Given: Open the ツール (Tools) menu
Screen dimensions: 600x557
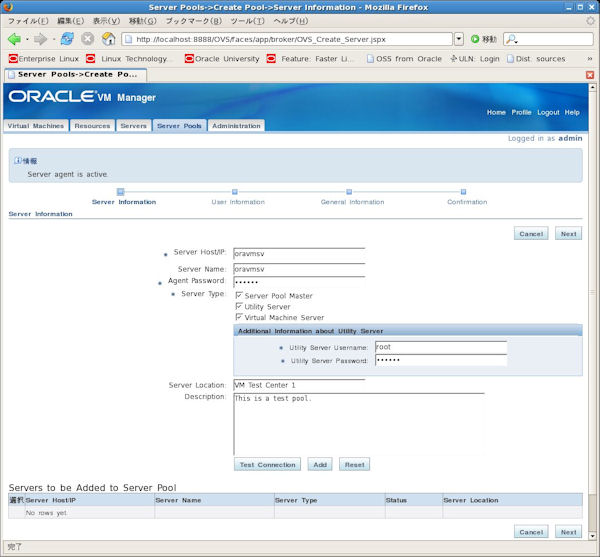Looking at the screenshot, I should point(247,21).
